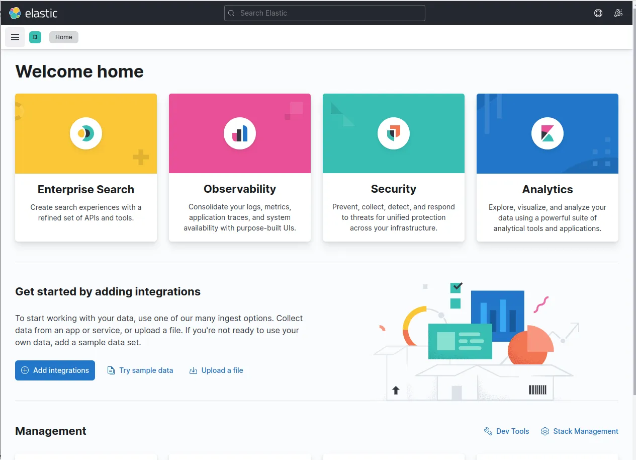Viewport: 636px width, 461px height.
Task: Click the Security card description text
Action: pyautogui.click(x=393, y=217)
